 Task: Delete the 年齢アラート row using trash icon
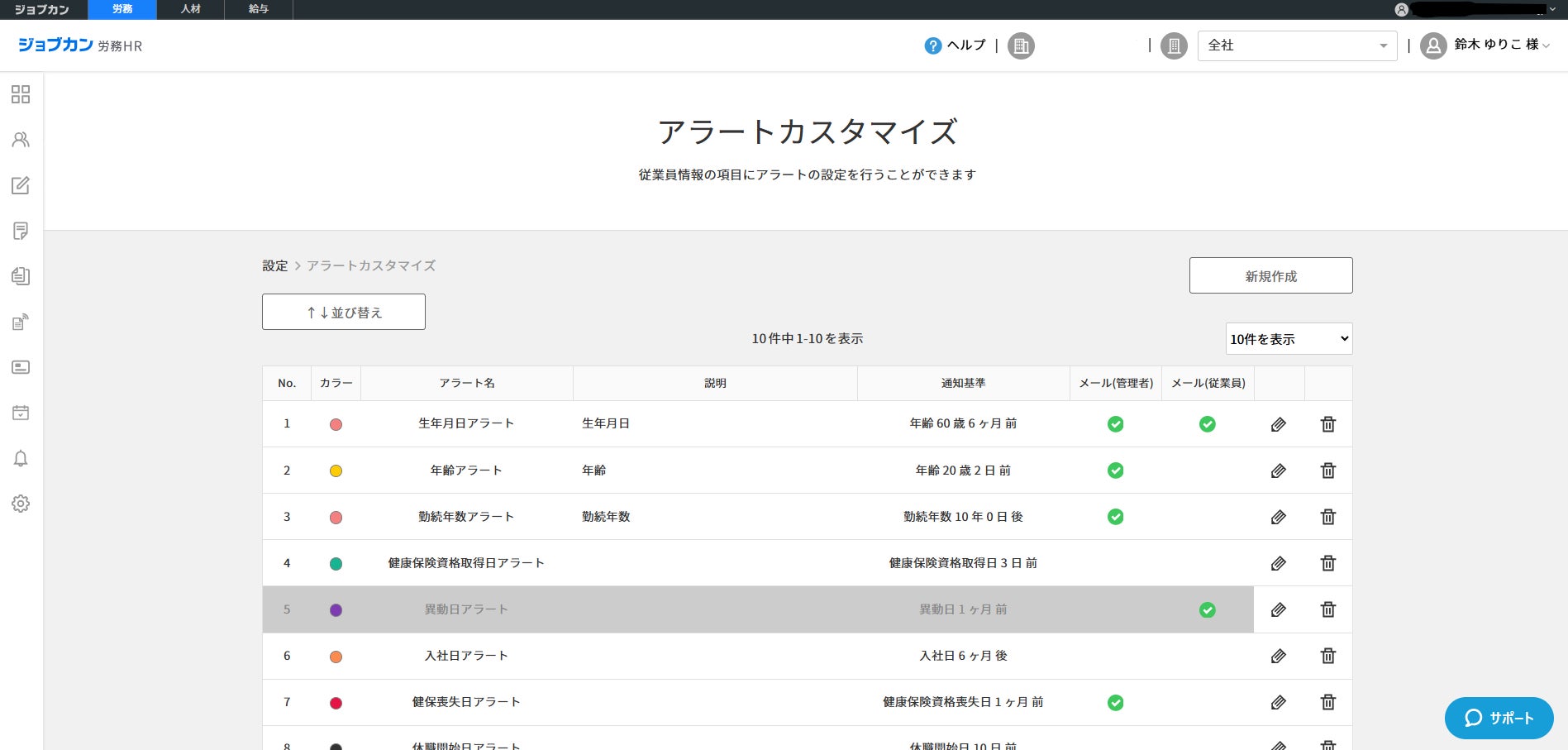point(1327,471)
